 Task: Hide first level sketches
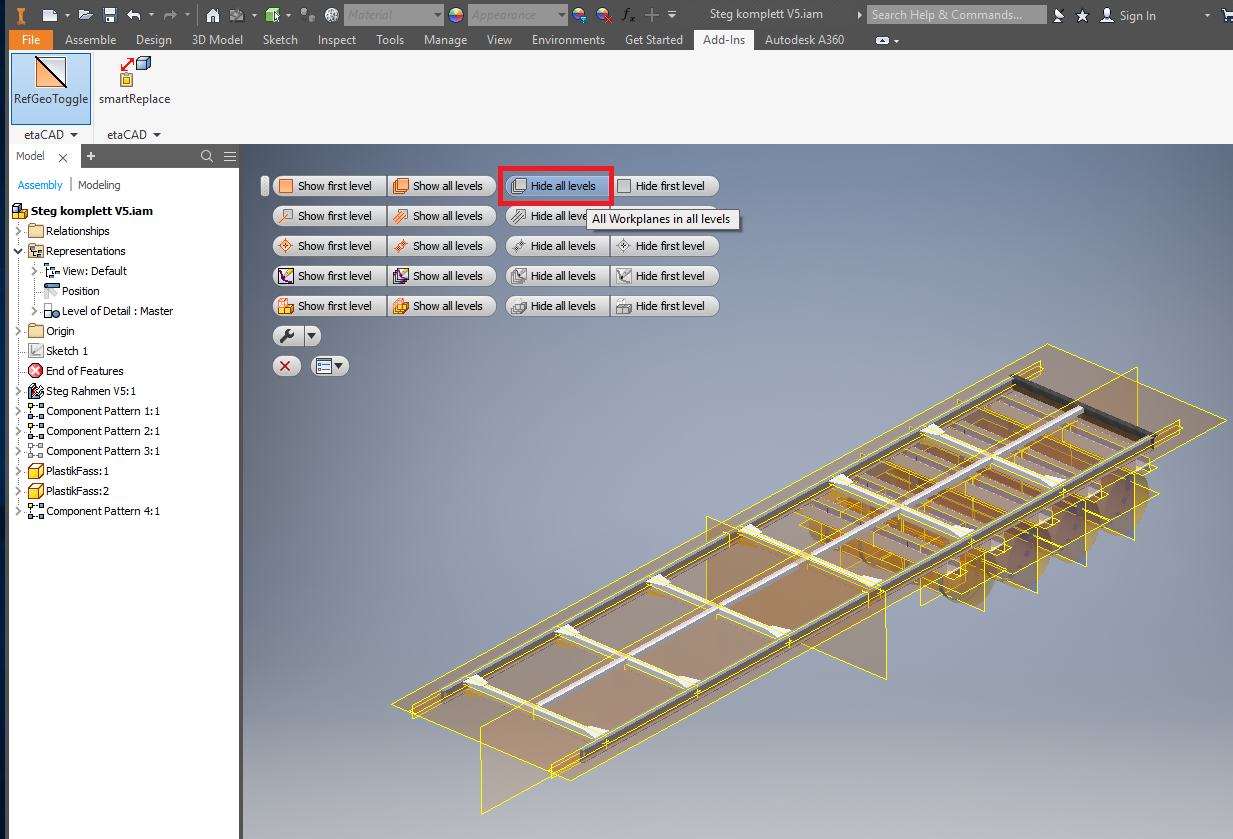coord(665,276)
